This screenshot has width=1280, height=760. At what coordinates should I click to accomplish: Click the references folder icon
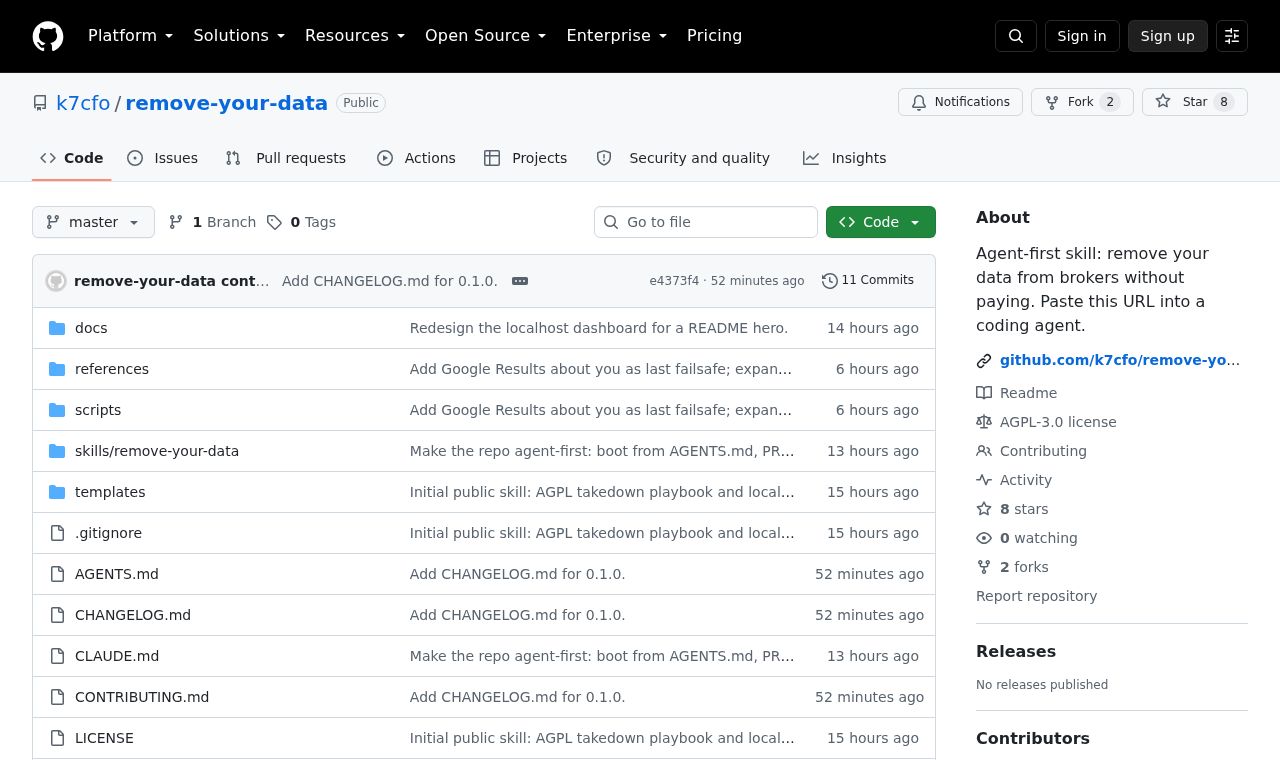(57, 369)
